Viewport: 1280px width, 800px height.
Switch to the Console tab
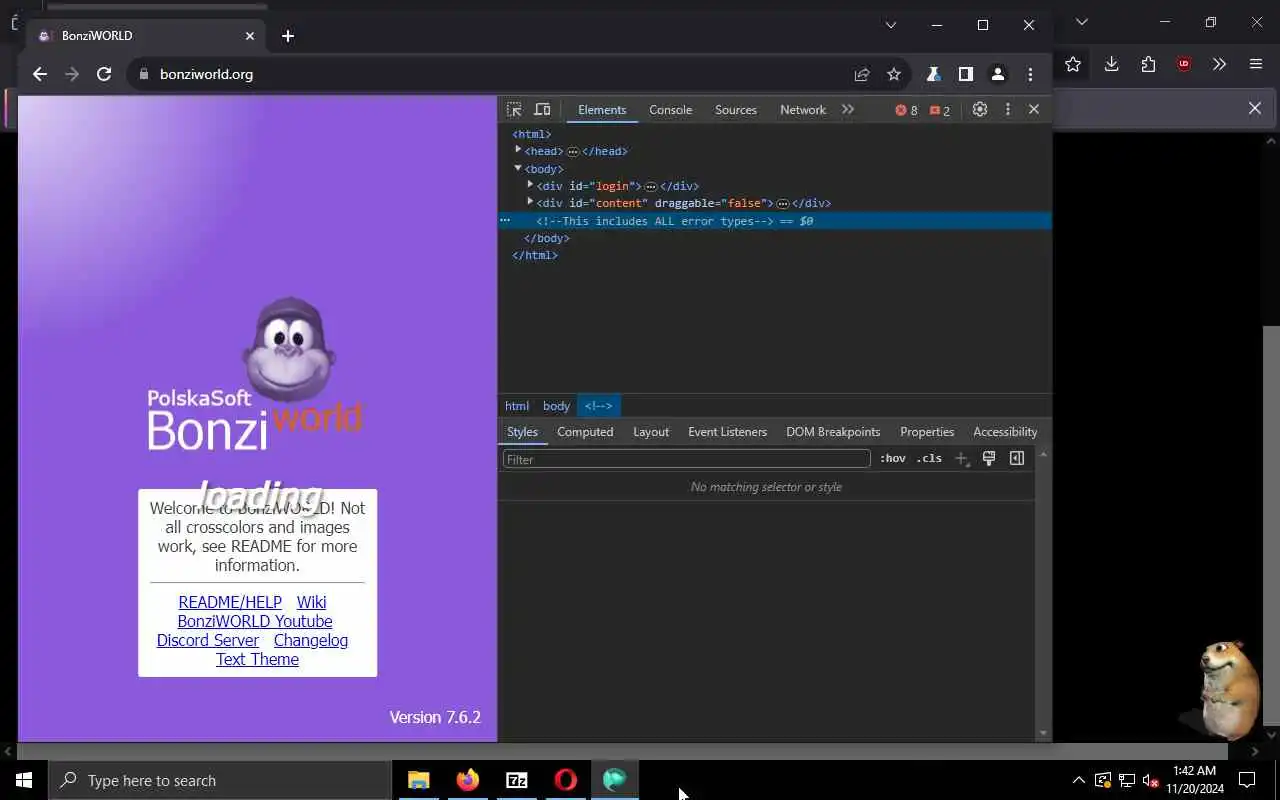pyautogui.click(x=670, y=110)
